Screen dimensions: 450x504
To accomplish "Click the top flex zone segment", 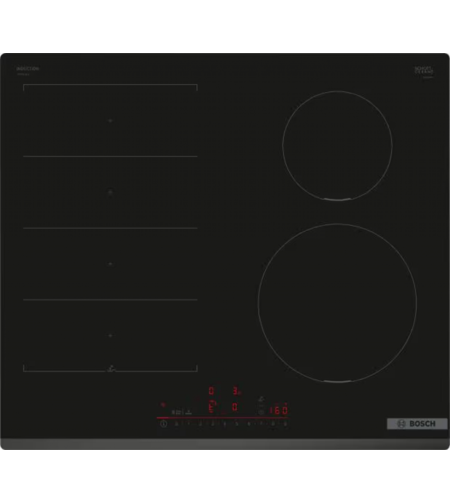I will pyautogui.click(x=110, y=120).
